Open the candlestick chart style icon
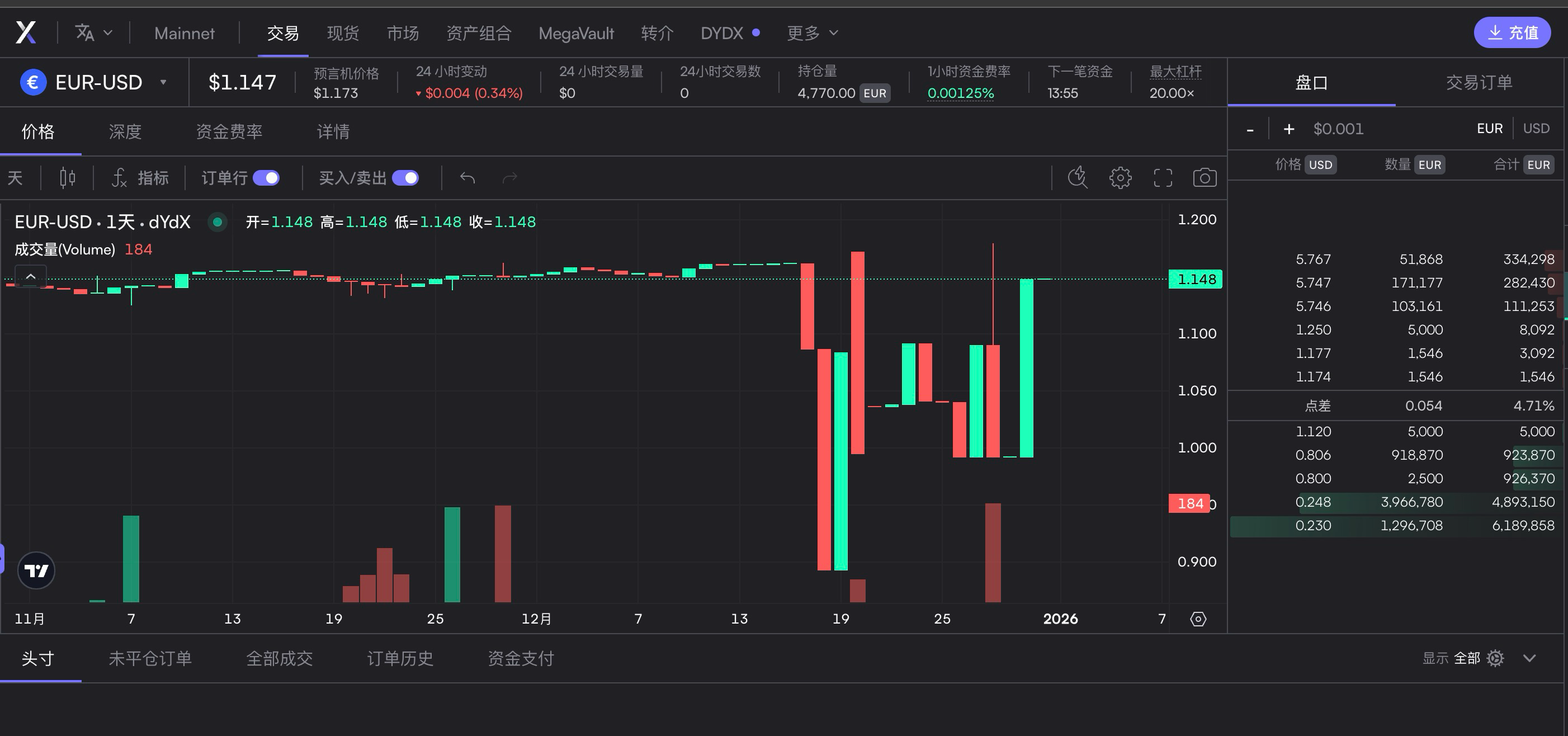This screenshot has height=736, width=1568. pyautogui.click(x=68, y=177)
